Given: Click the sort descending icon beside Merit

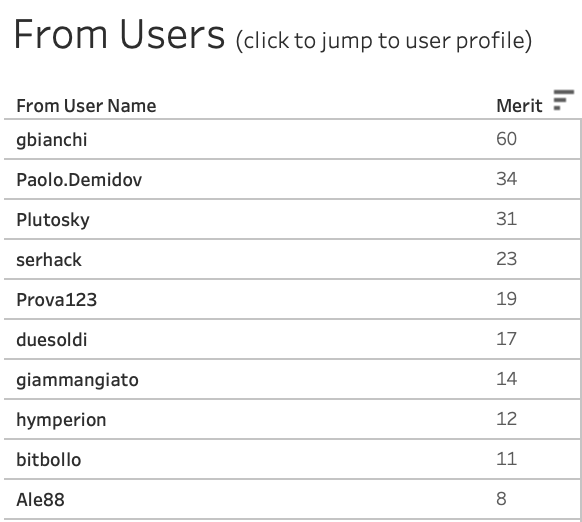Looking at the screenshot, I should coord(563,100).
